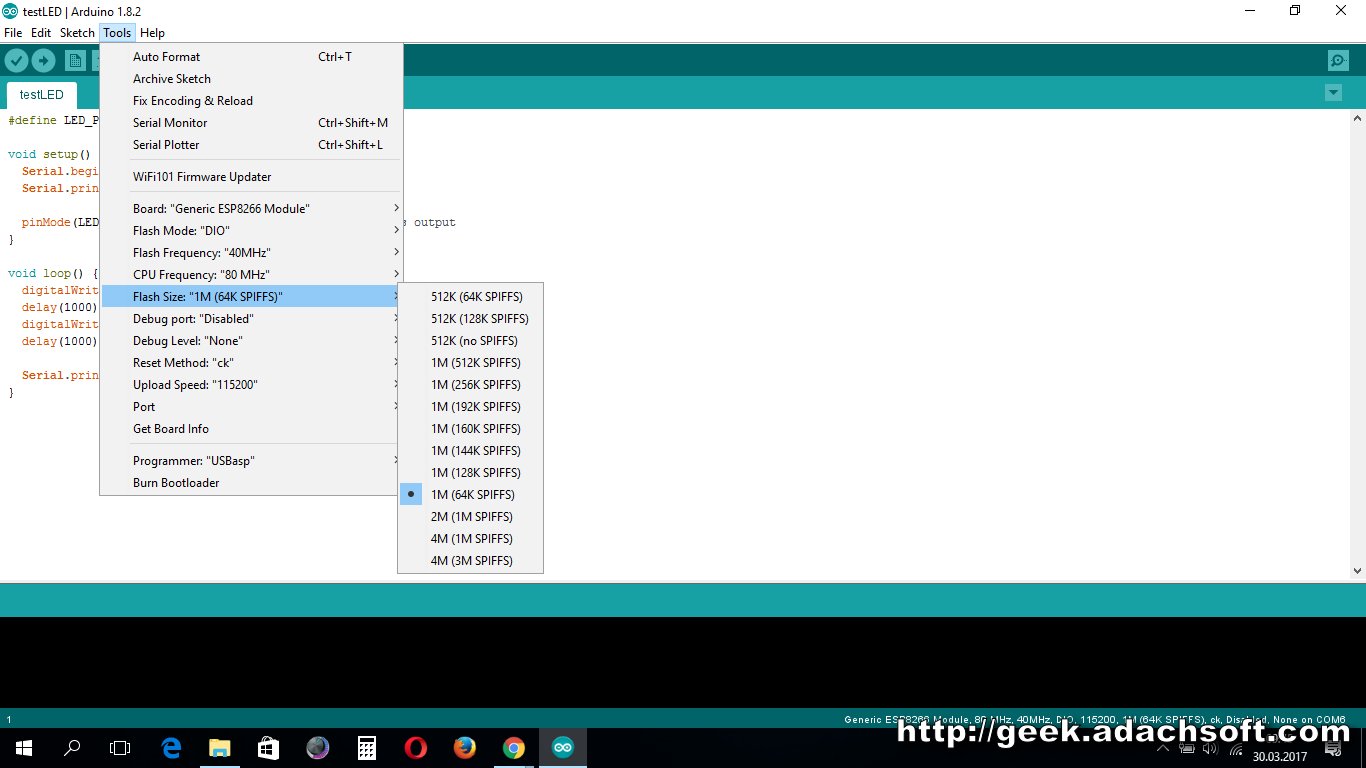Select 1M (256K SPIFFS) flash size
Screen dimensions: 1366x768
tap(470, 385)
